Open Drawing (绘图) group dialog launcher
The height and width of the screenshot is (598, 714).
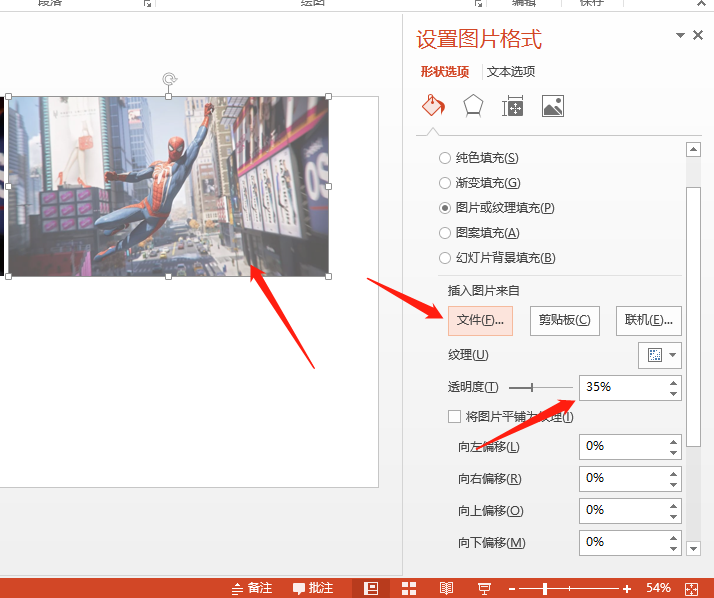coord(478,3)
